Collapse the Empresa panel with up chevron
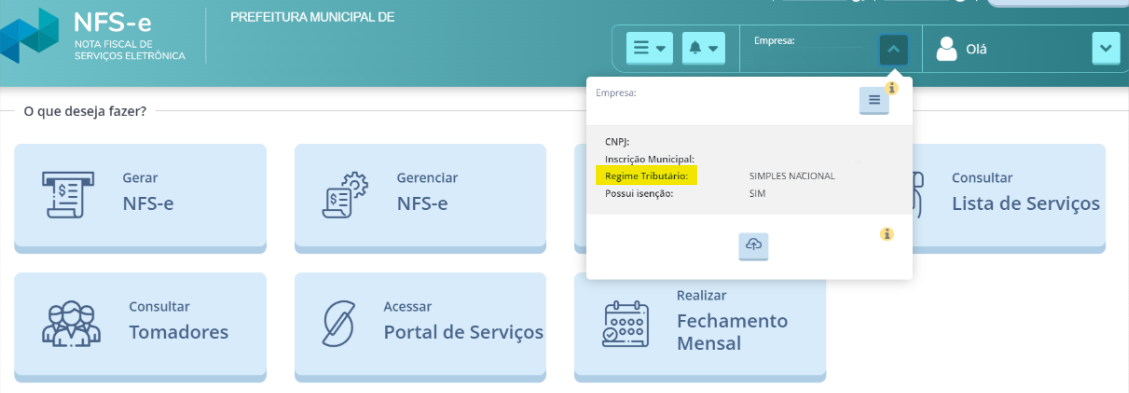Image resolution: width=1129 pixels, height=393 pixels. click(894, 50)
